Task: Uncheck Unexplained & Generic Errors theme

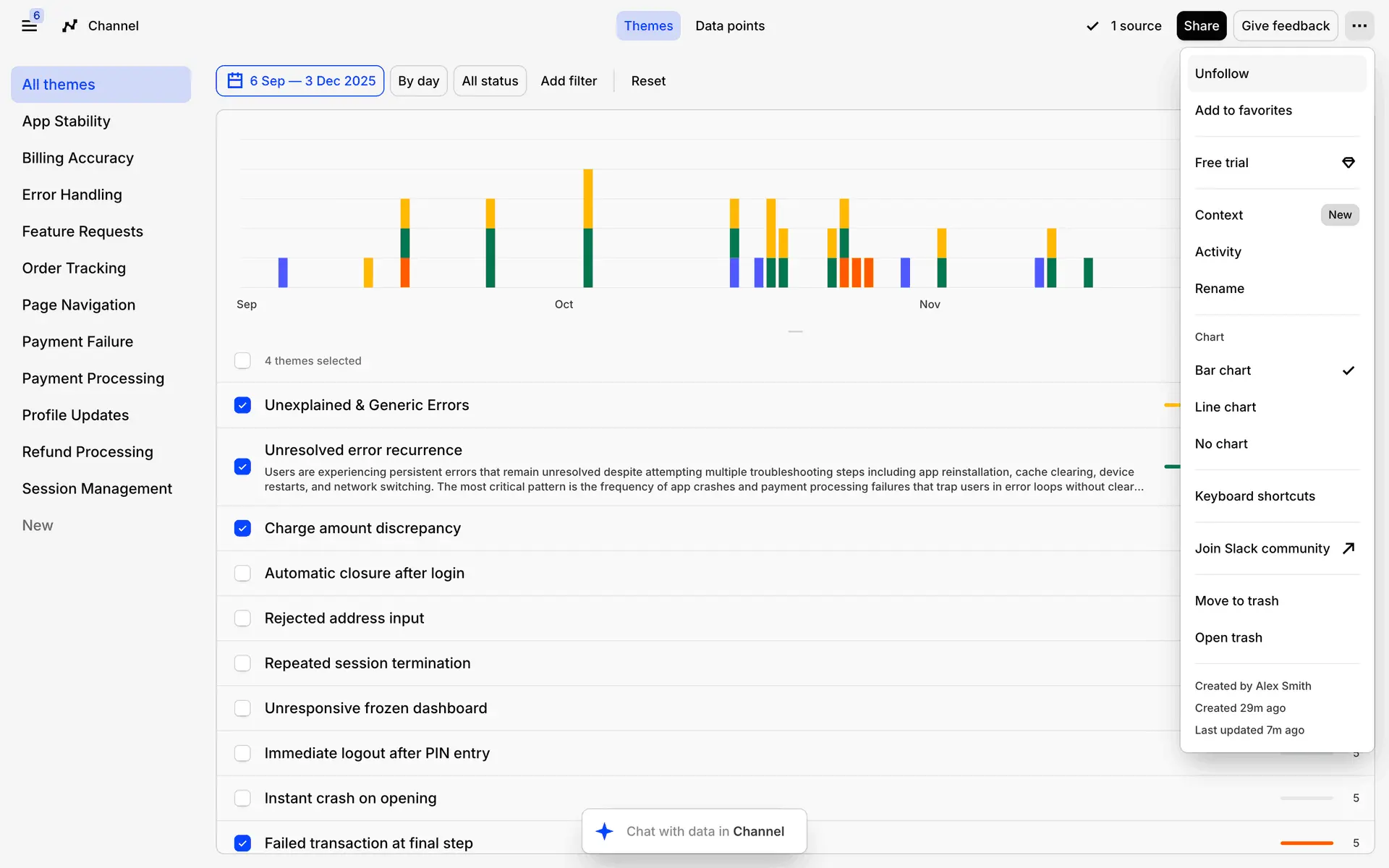Action: click(x=242, y=405)
